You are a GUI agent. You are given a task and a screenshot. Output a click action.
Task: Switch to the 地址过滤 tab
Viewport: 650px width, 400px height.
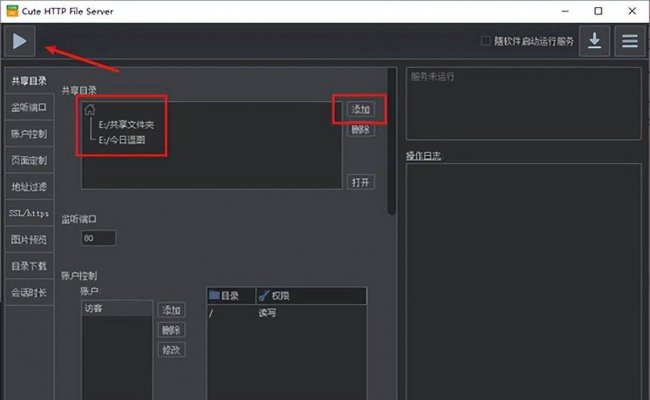[x=29, y=187]
